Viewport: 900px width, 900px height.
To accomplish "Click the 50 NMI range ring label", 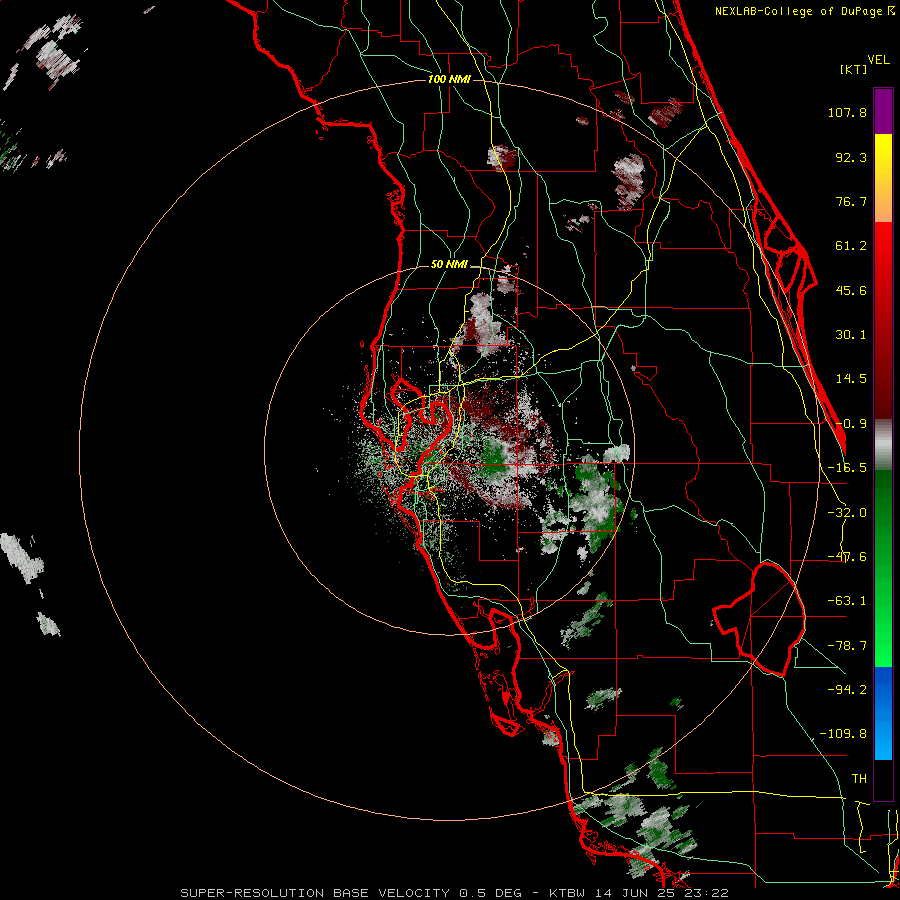I will pos(449,265).
